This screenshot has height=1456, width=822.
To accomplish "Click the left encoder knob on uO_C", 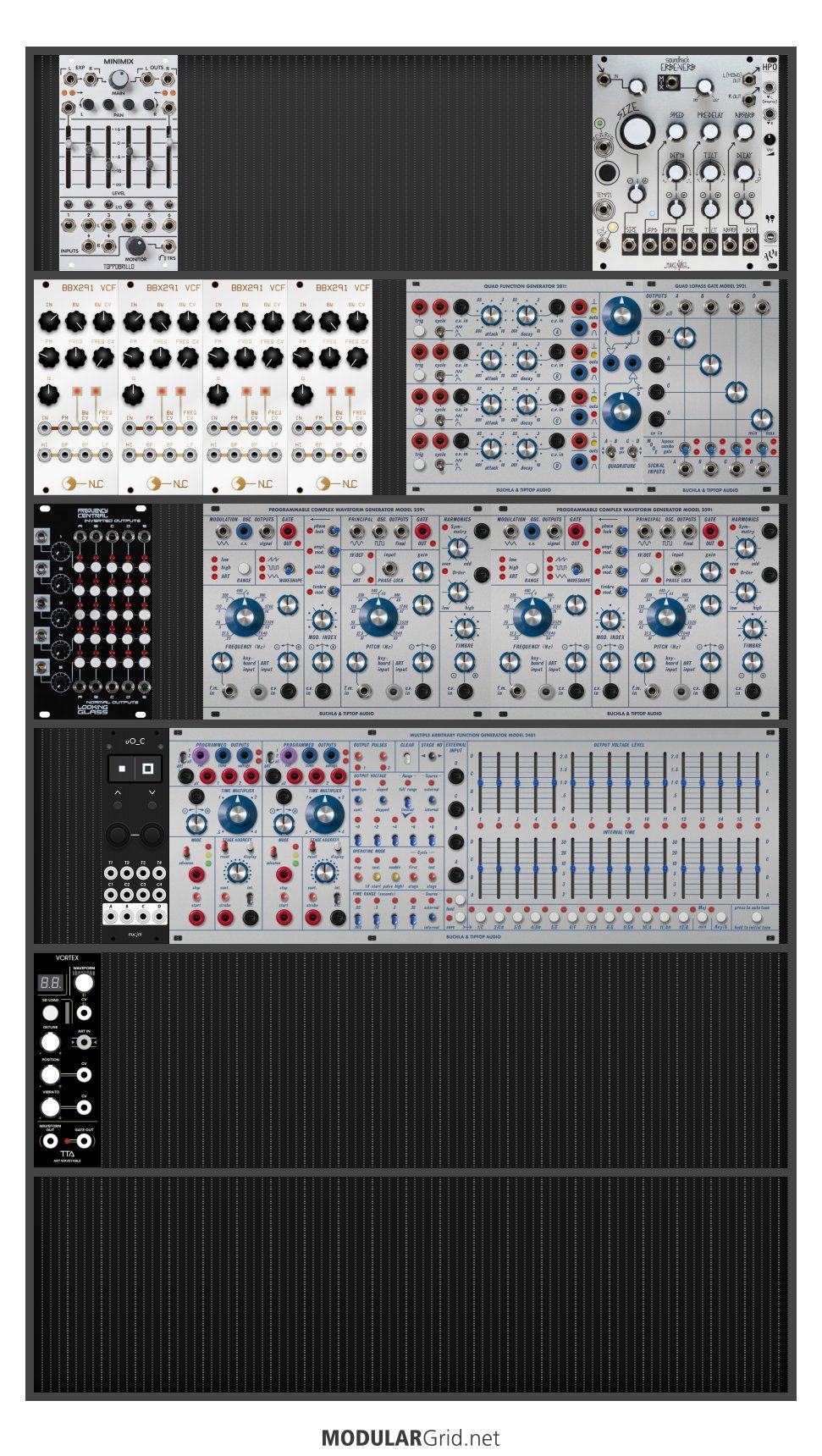I will (x=119, y=836).
